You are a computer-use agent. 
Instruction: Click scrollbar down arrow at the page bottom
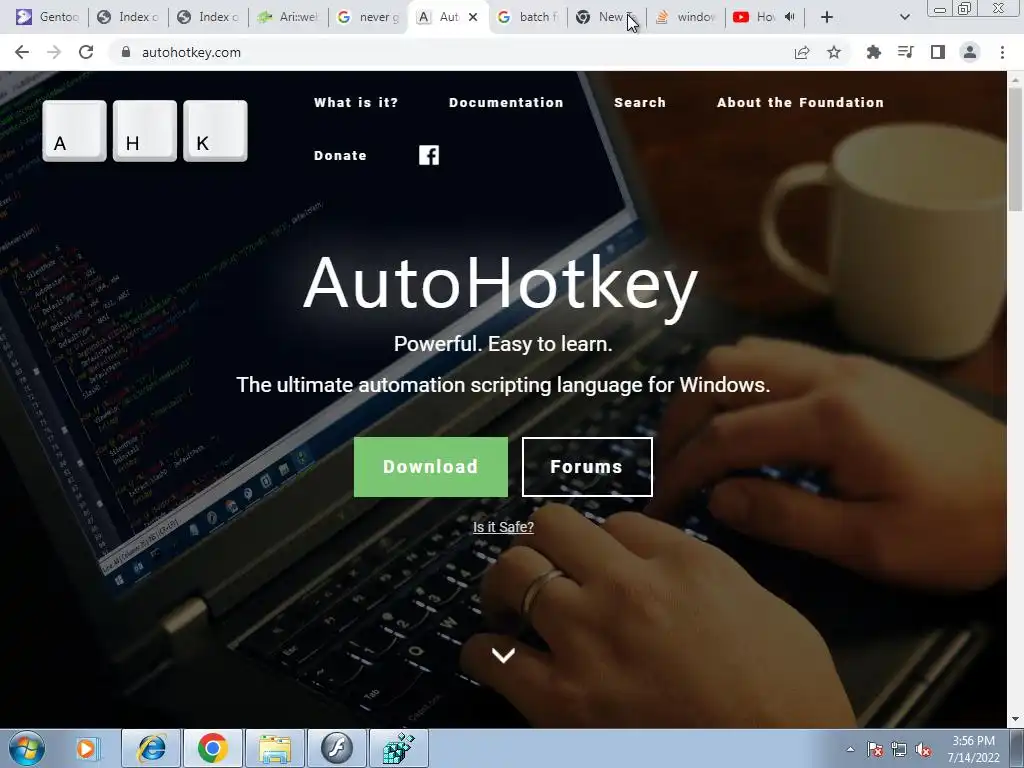tap(1015, 720)
